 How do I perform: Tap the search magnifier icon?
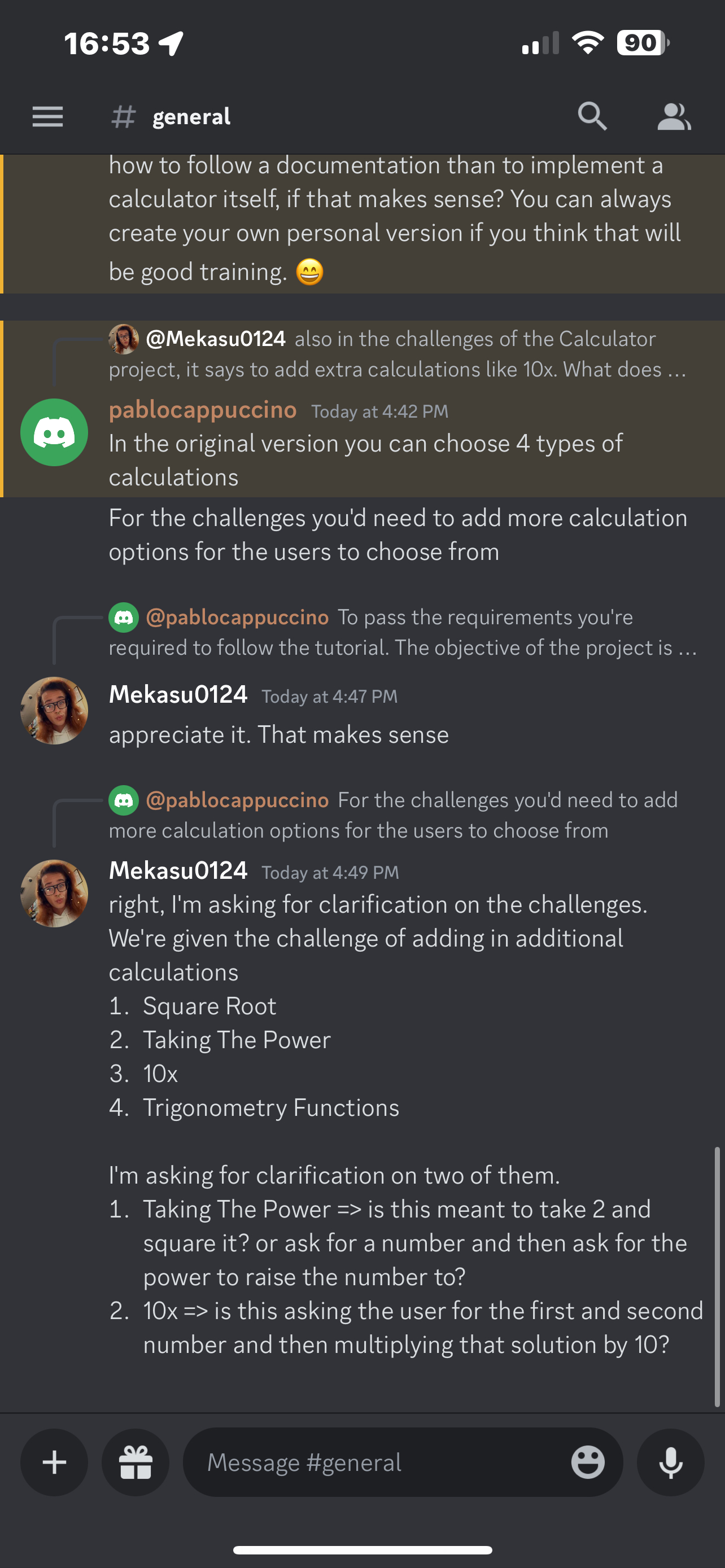pos(592,116)
